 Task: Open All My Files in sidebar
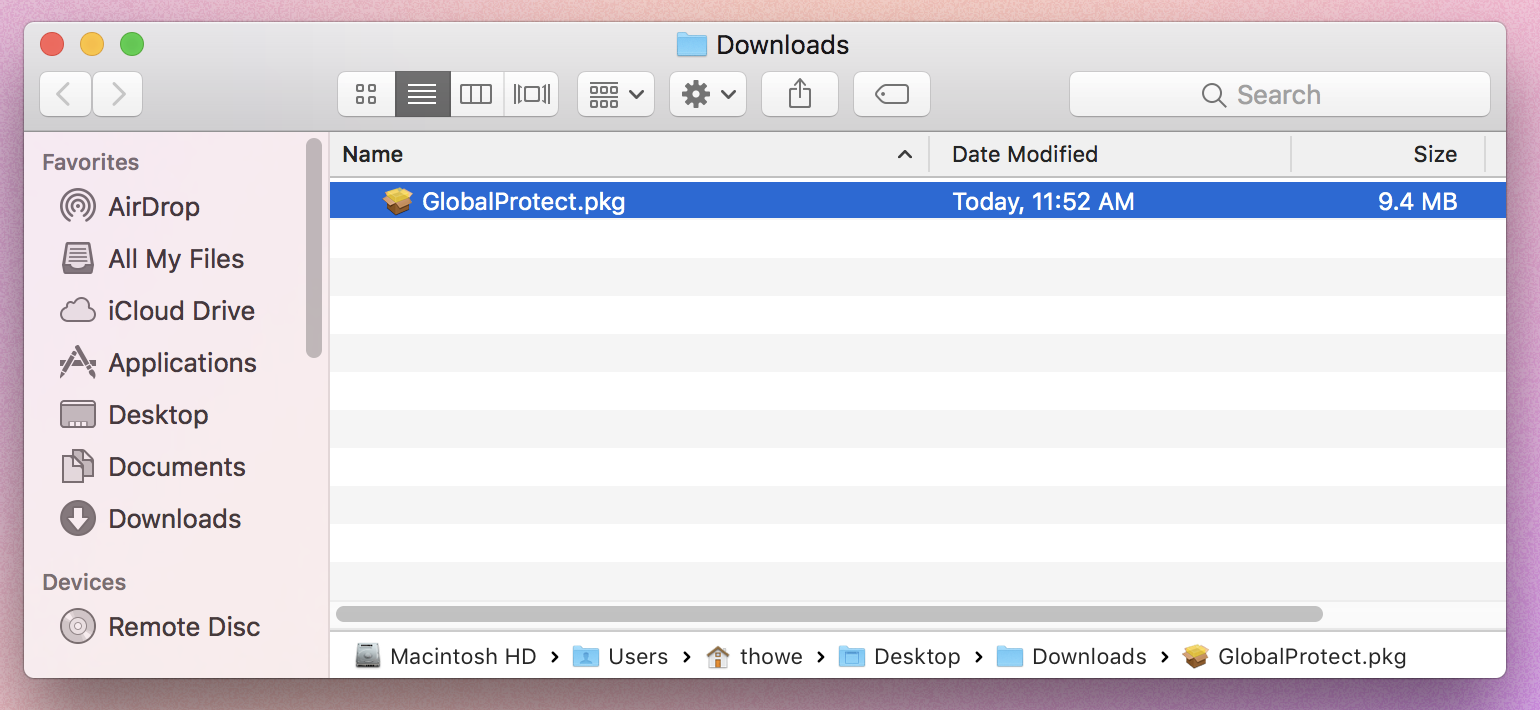pyautogui.click(x=176, y=259)
